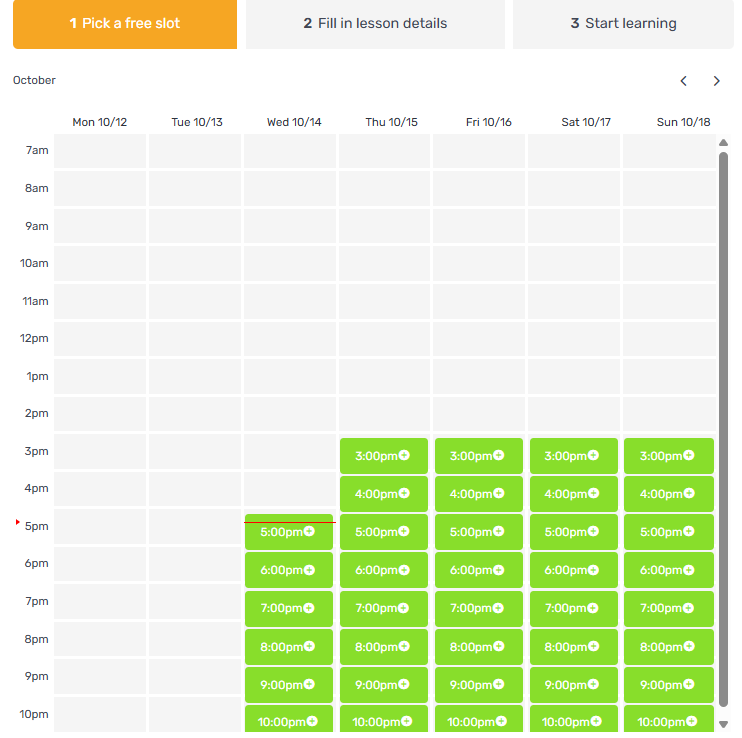Book Wednesday 10/14 8:00pm slot
Image resolution: width=742 pixels, height=738 pixels.
[289, 647]
